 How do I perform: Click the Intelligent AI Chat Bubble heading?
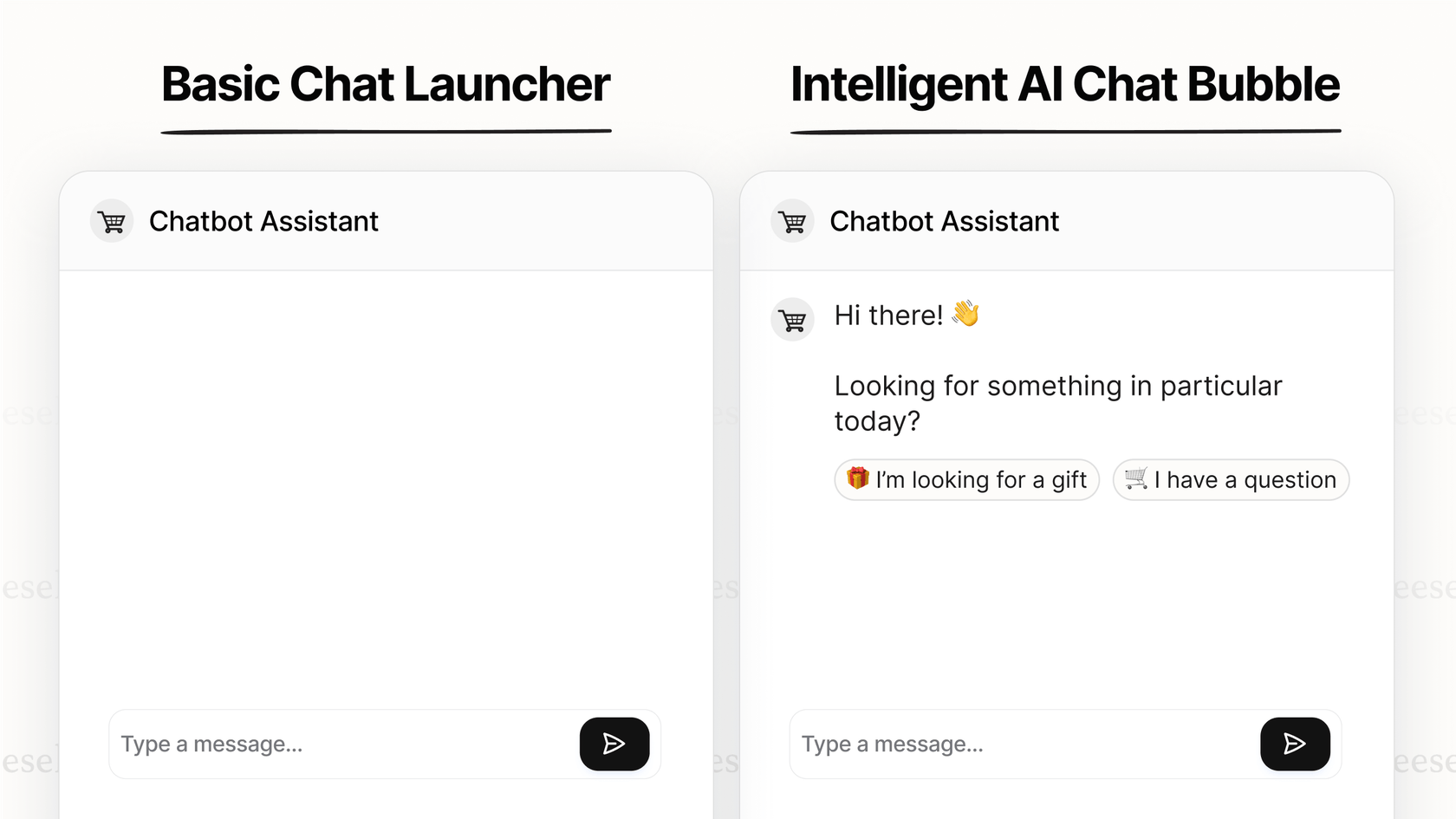coord(1064,84)
